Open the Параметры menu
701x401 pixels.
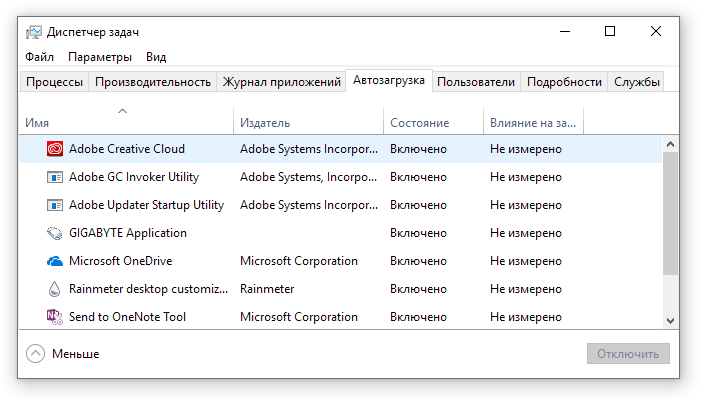(x=100, y=57)
